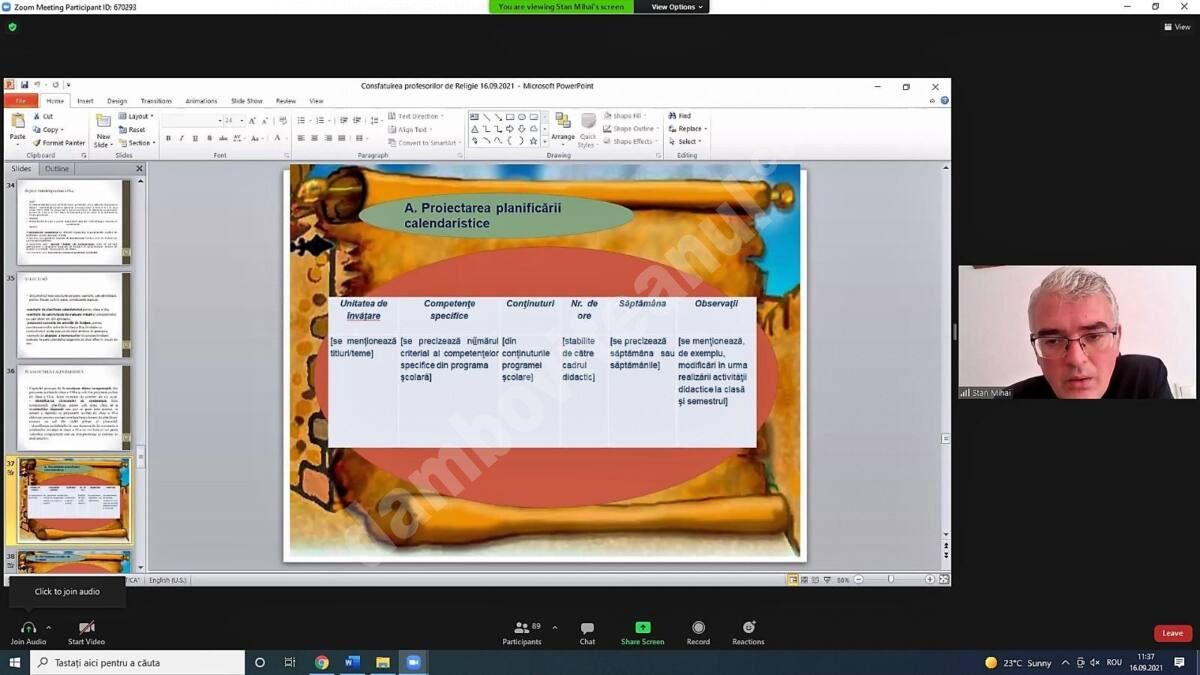Click the Arrange icon in Drawing group
1200x675 pixels.
563,122
